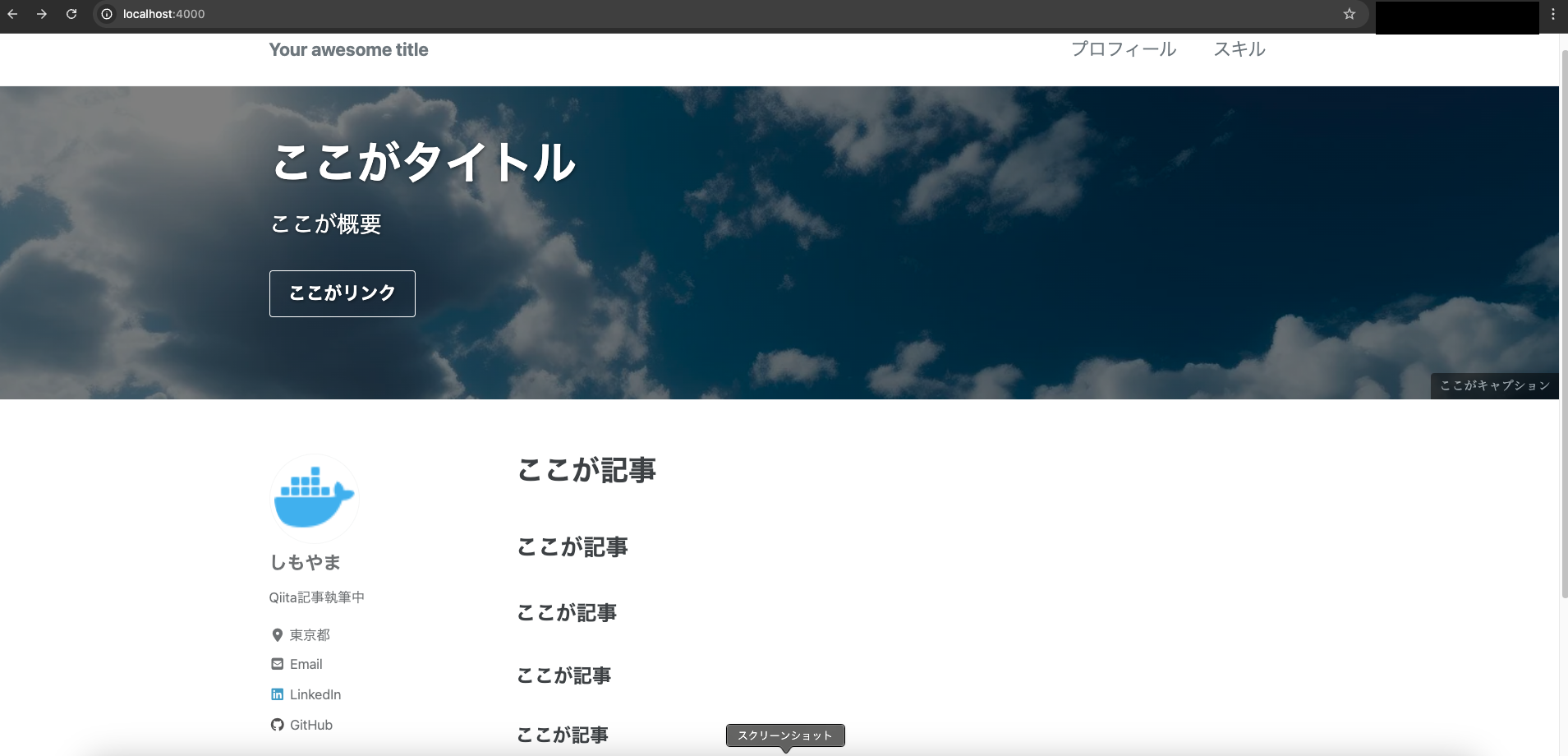
Task: Click the forward navigation arrow
Action: (x=42, y=14)
